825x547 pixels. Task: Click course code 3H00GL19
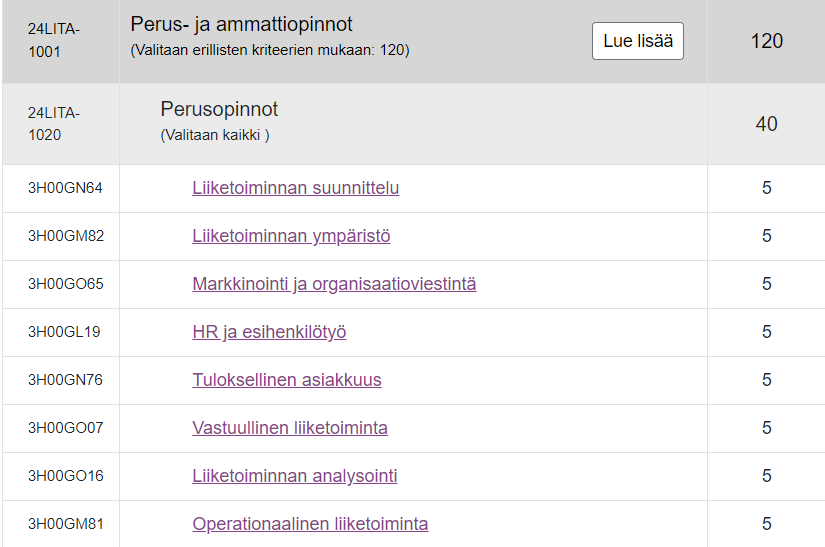(x=64, y=332)
